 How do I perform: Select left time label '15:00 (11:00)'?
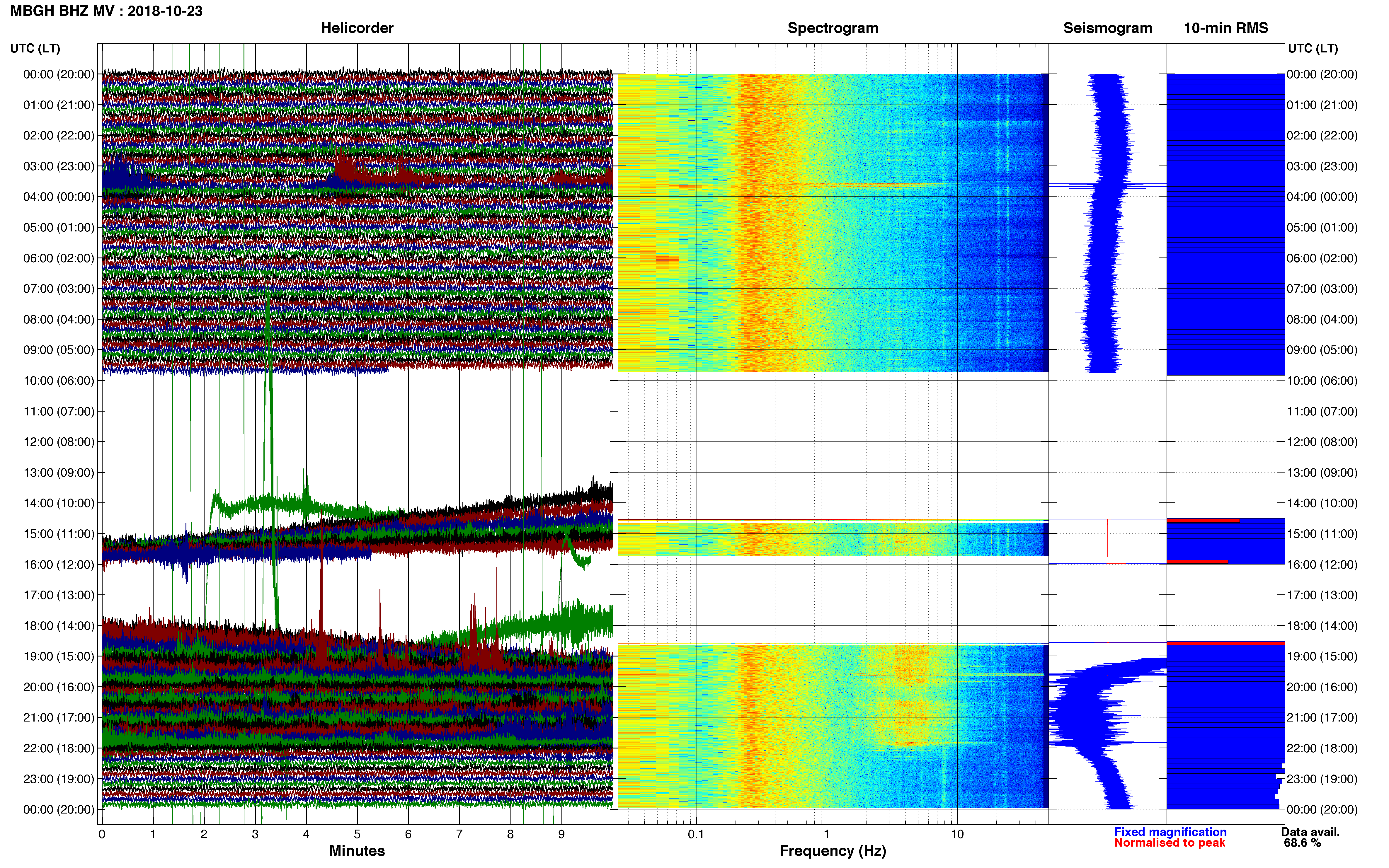click(x=59, y=534)
